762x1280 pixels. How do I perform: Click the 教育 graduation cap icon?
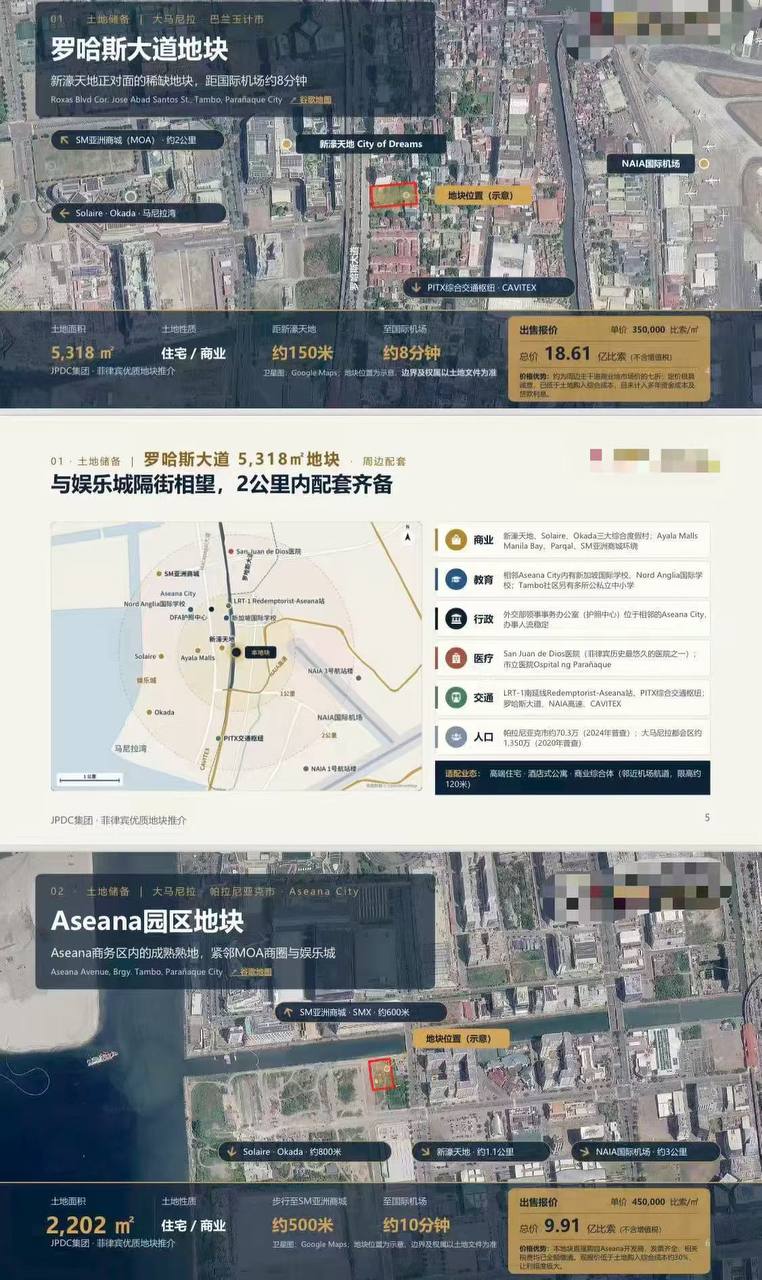pos(455,579)
